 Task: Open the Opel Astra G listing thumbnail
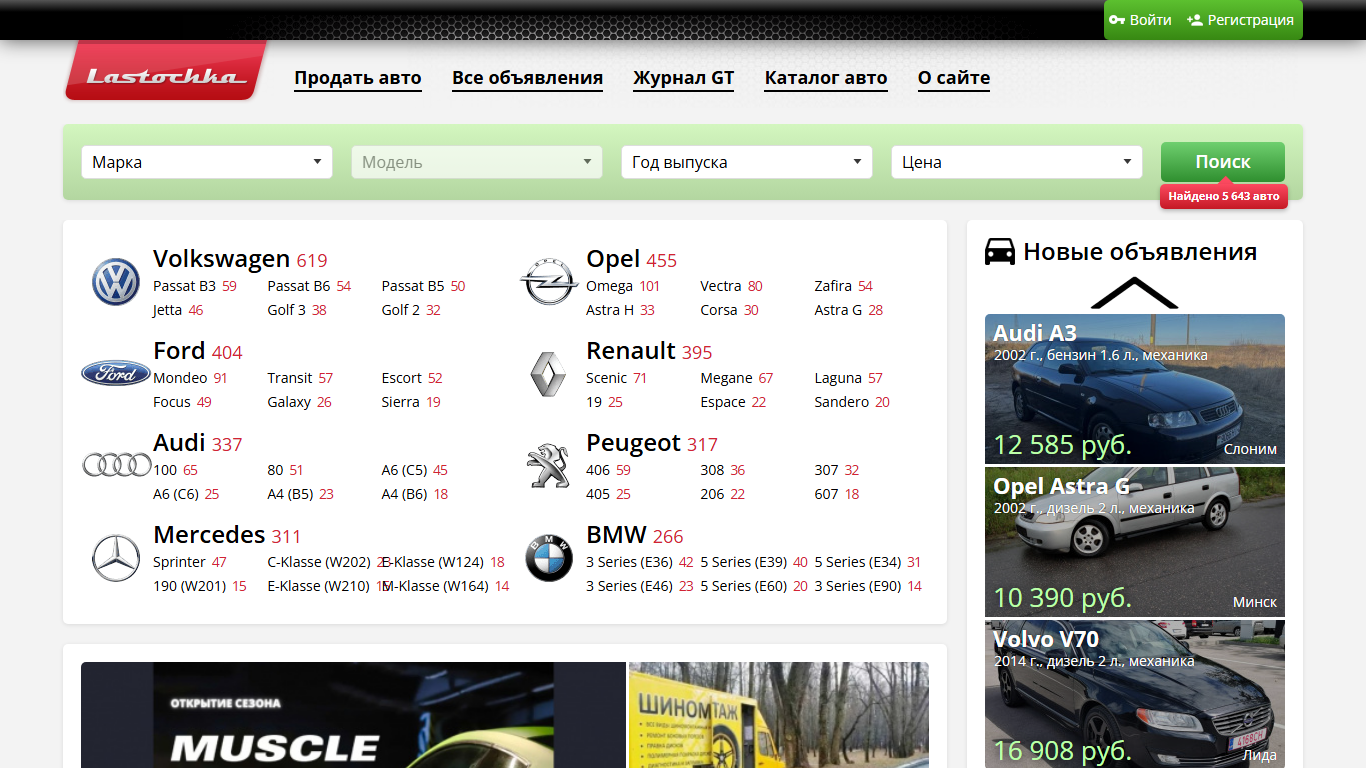[1135, 542]
